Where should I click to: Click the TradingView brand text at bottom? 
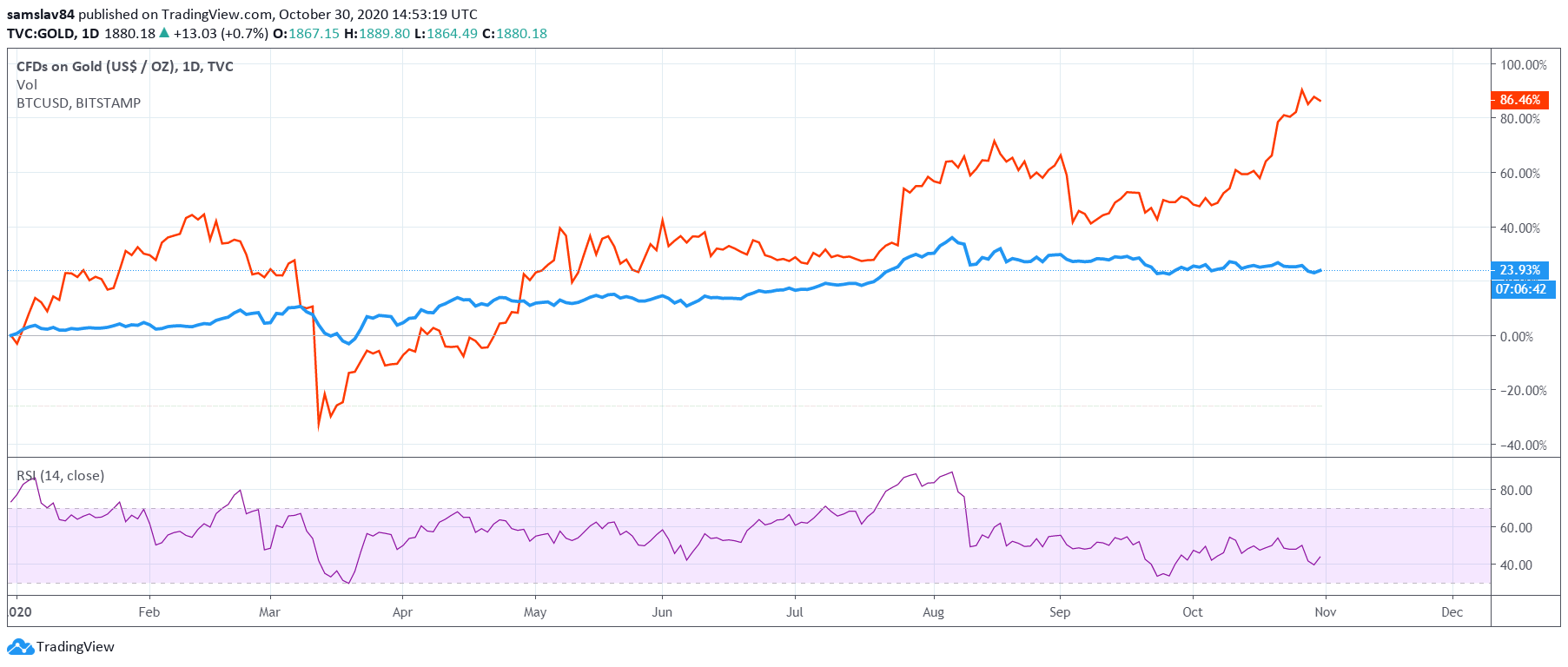tap(76, 647)
